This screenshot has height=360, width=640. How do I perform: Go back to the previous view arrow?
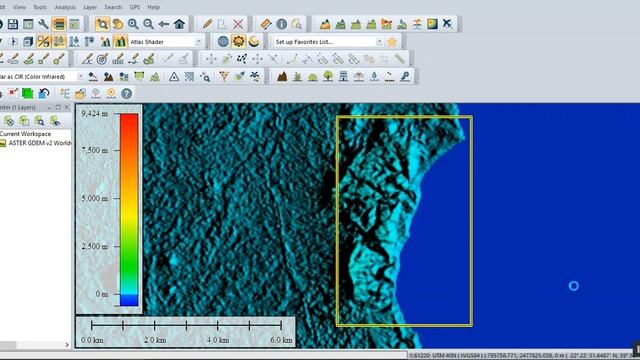(x=164, y=24)
